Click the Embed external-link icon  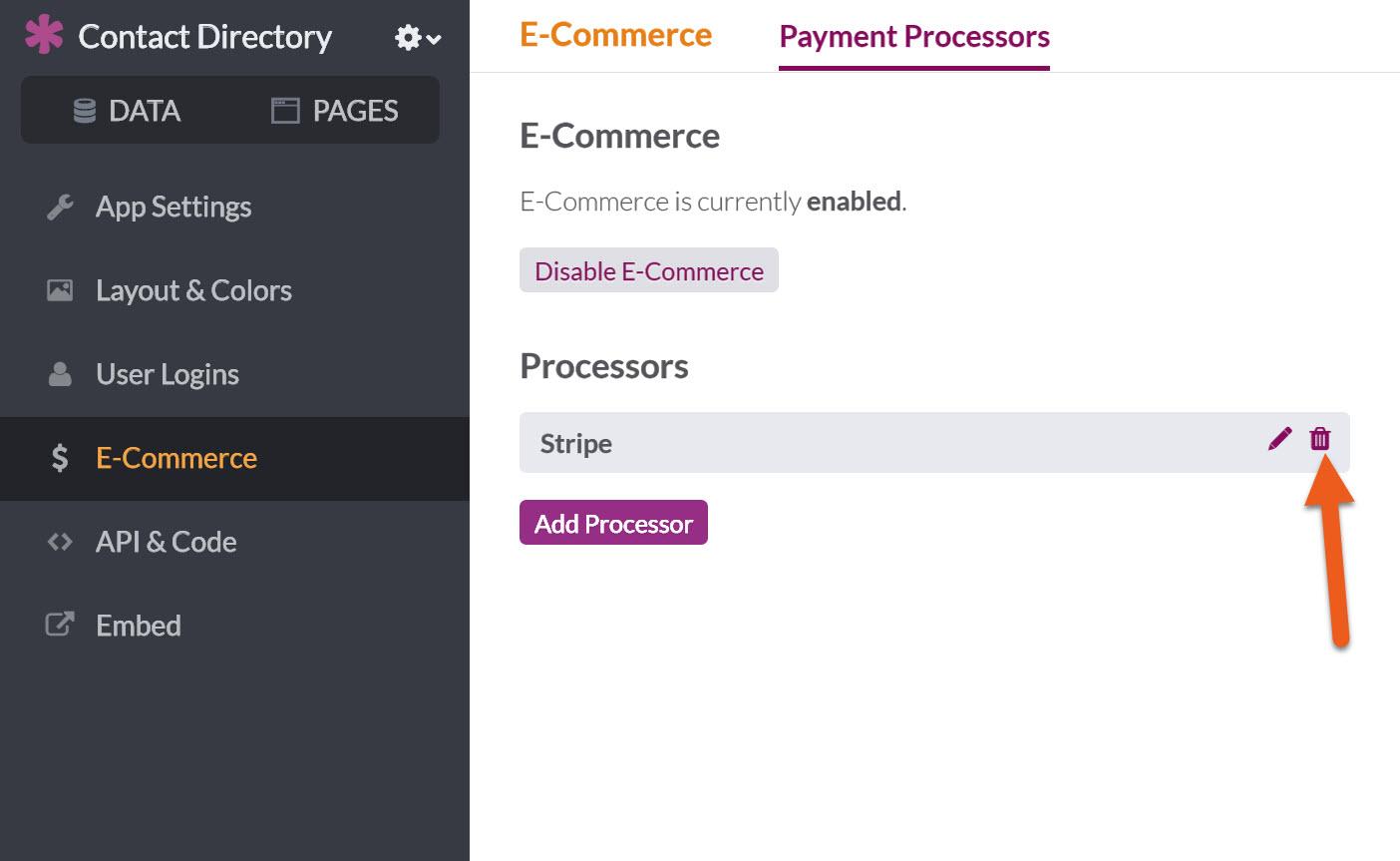point(60,626)
